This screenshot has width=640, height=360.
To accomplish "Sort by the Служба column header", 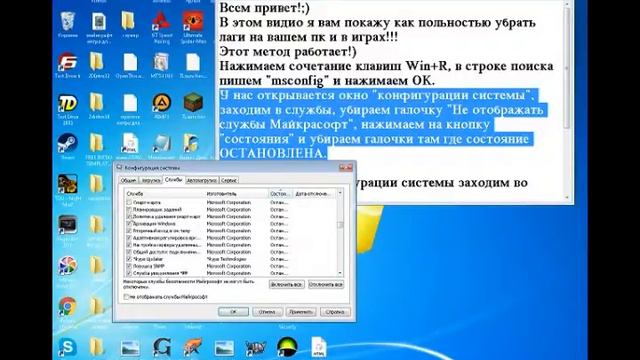I will (x=164, y=194).
